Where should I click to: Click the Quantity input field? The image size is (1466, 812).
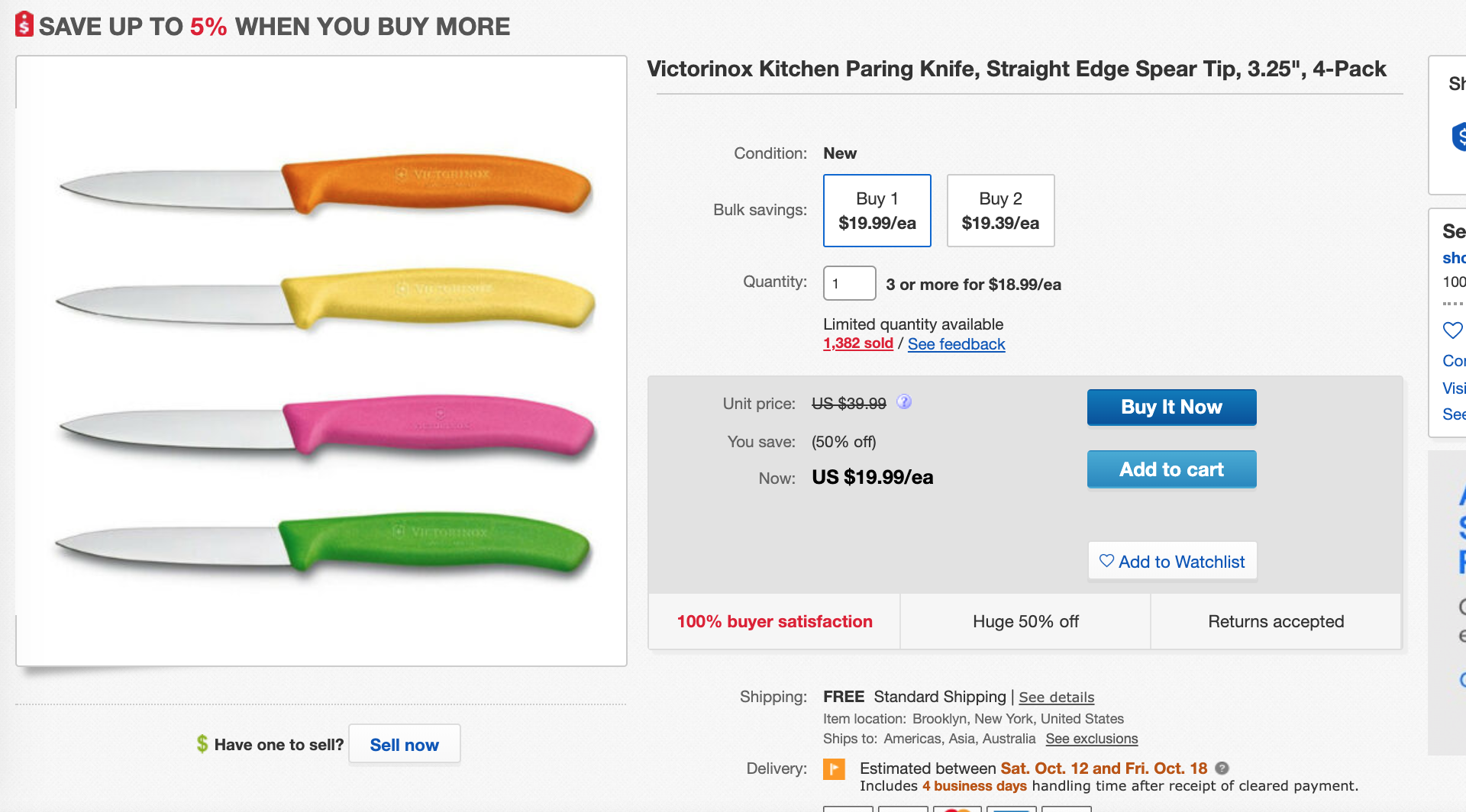point(849,284)
